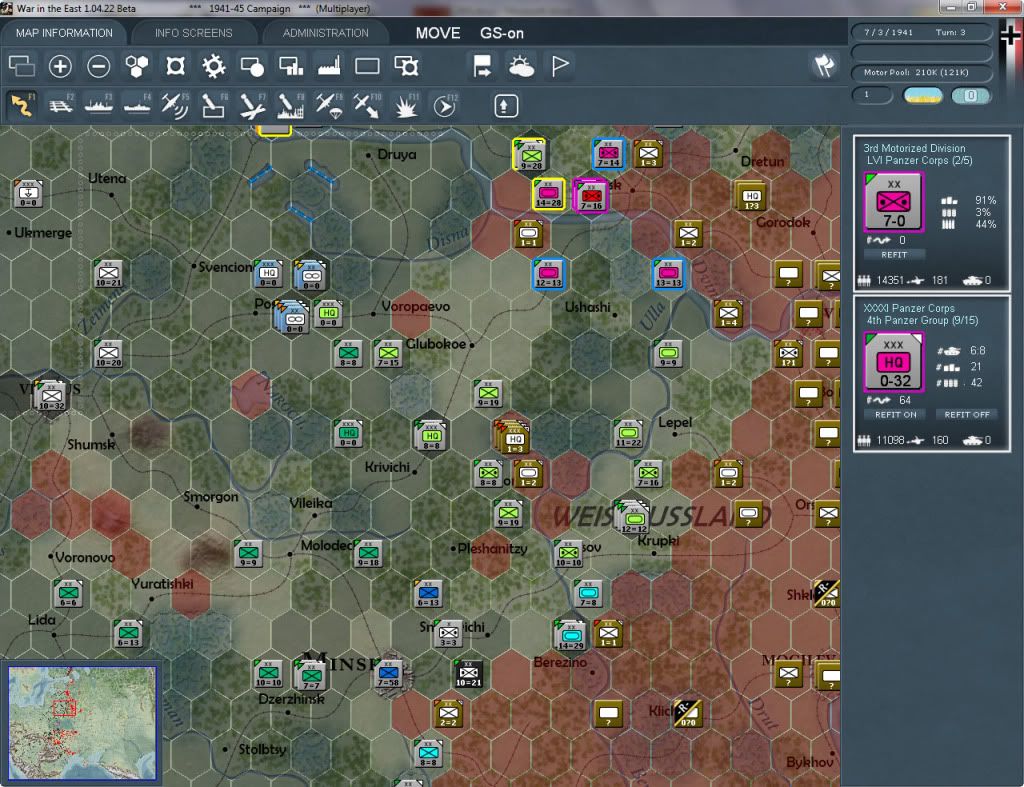Select air transport F9 parachute icon
Image resolution: width=1024 pixels, height=787 pixels.
[x=328, y=105]
